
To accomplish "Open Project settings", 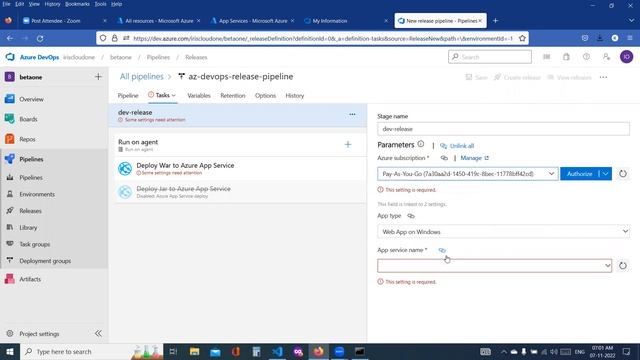I will pos(39,334).
